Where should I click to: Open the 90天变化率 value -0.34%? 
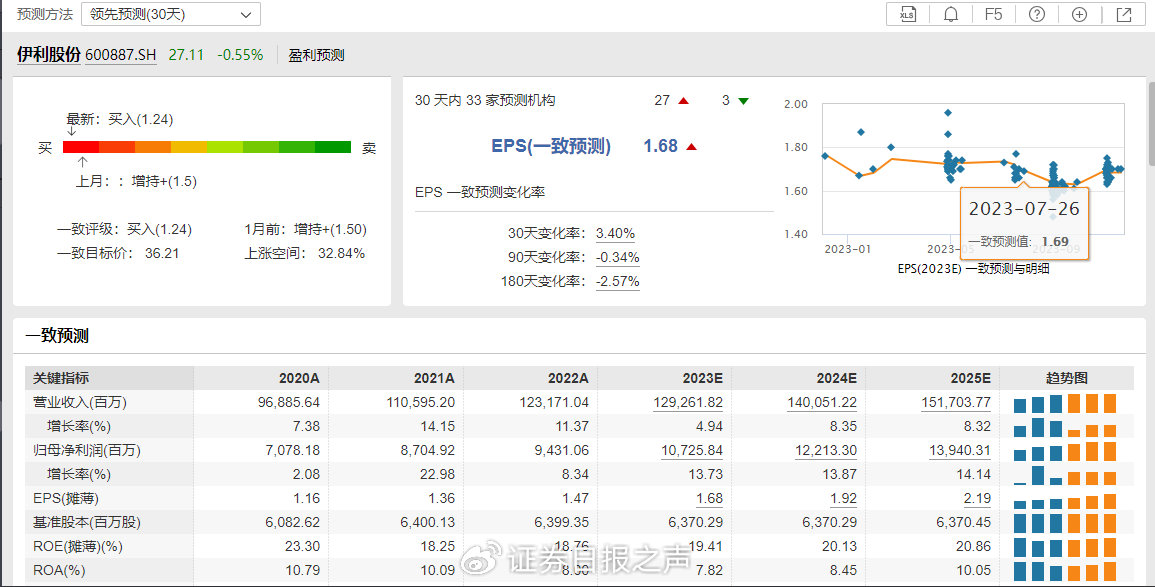[617, 258]
